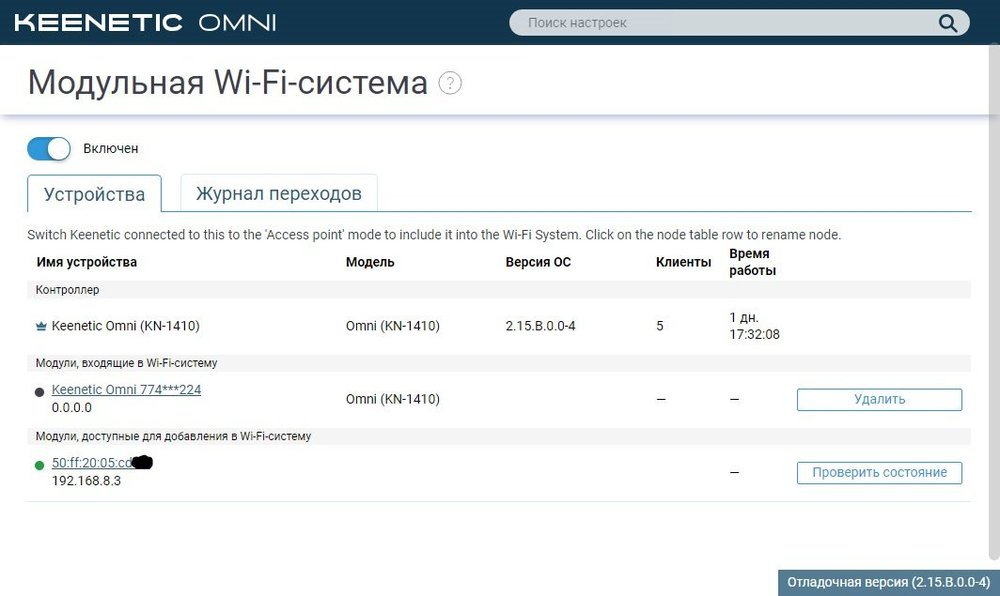Click the gray status dot of Keenetic Omni 774***224

pyautogui.click(x=40, y=392)
